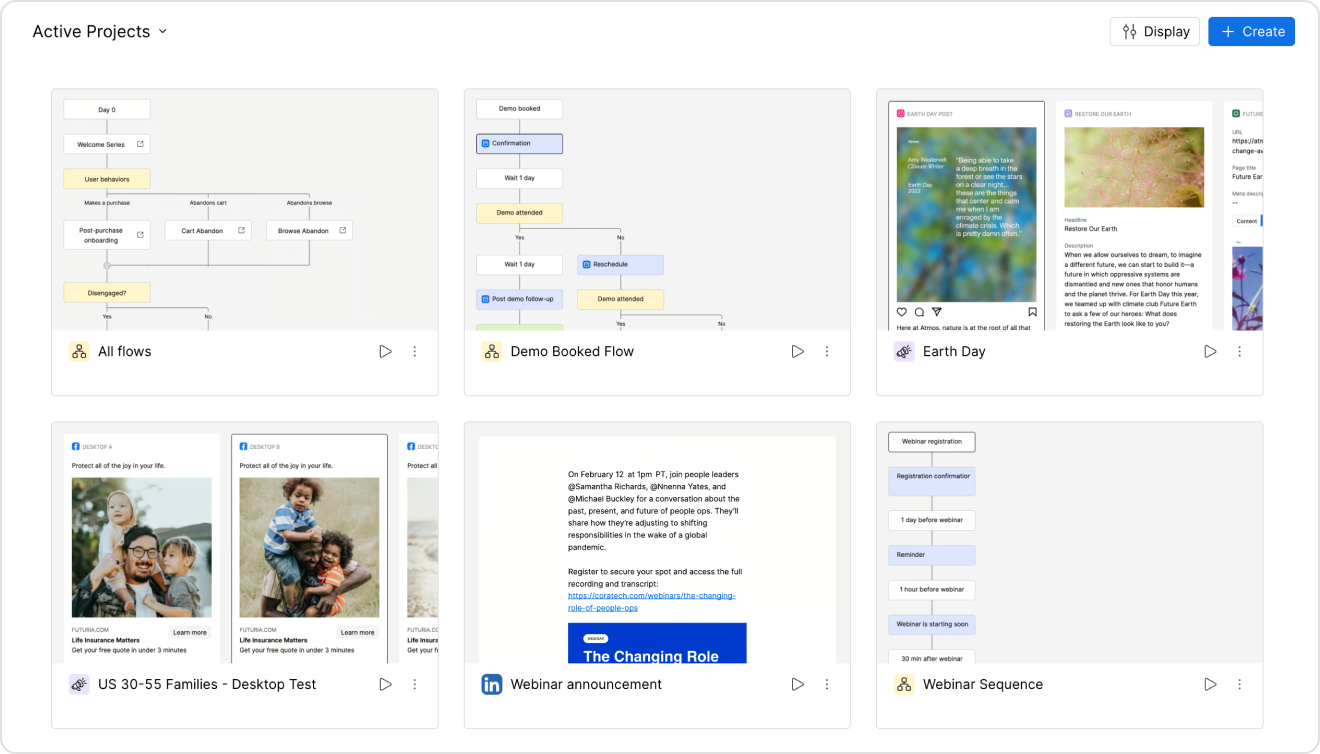Open the Active Projects dropdown
Screen dimensions: 1320x754
click(x=100, y=31)
